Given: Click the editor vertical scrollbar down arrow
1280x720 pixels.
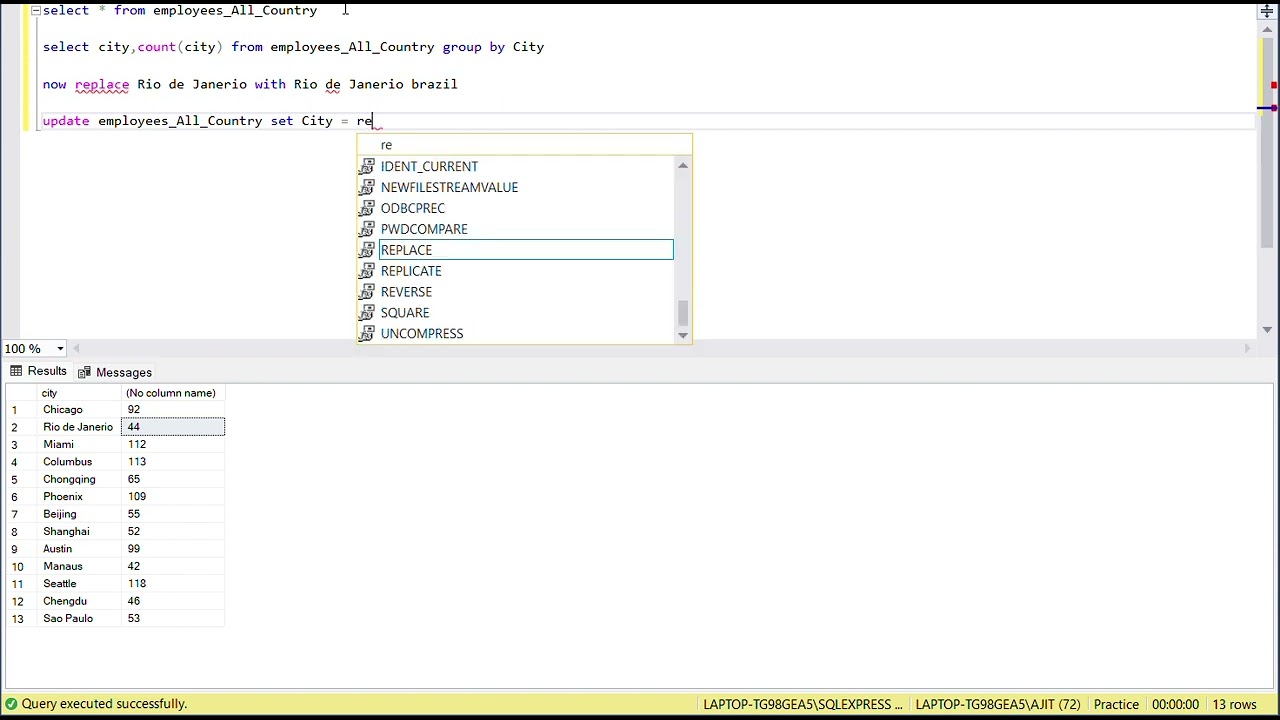Looking at the screenshot, I should pyautogui.click(x=1267, y=329).
